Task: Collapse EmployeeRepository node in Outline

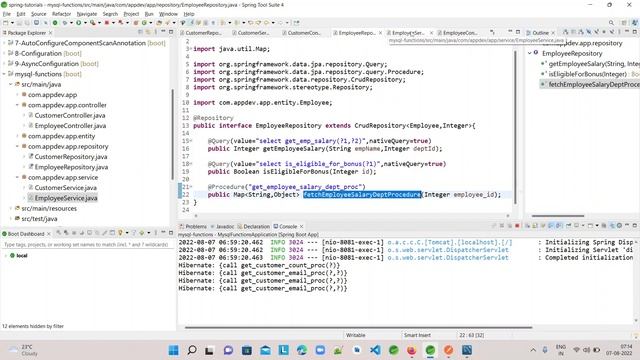Action: [x=530, y=53]
